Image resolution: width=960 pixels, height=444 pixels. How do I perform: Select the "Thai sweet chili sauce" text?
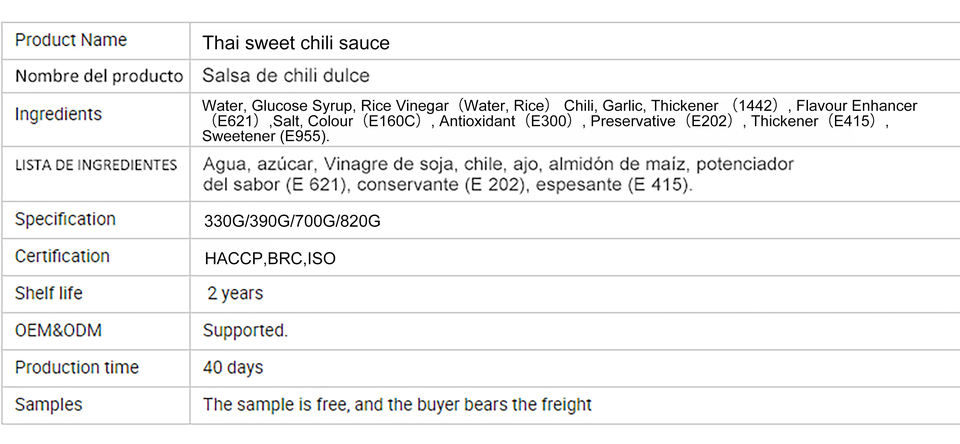[296, 43]
